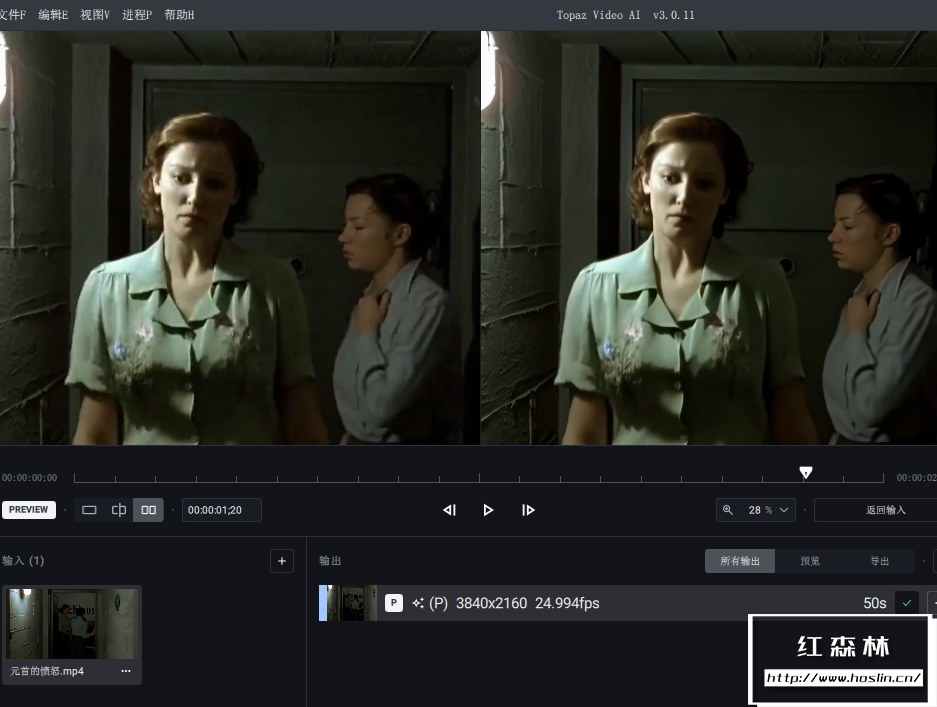Select the 元首的愤怒.mp4 input thumbnail
The width and height of the screenshot is (937, 707).
(72, 623)
